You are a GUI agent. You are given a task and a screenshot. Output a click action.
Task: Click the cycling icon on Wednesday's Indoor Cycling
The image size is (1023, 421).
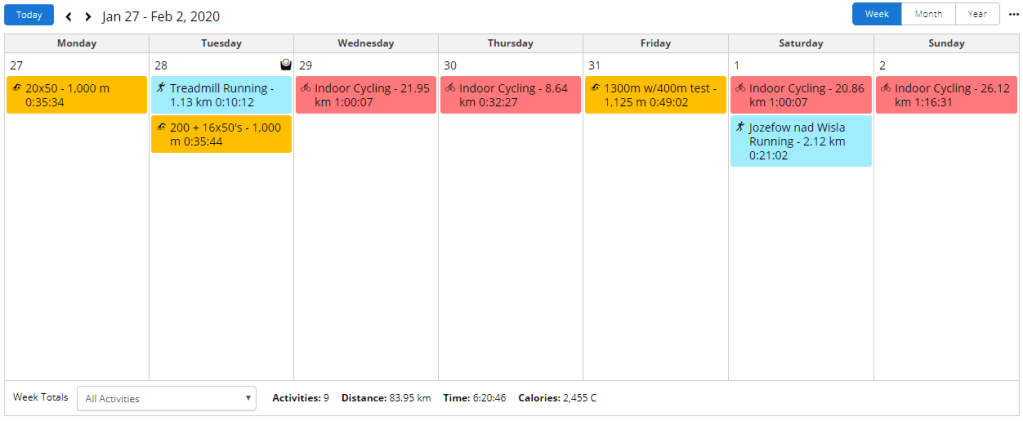[x=306, y=88]
